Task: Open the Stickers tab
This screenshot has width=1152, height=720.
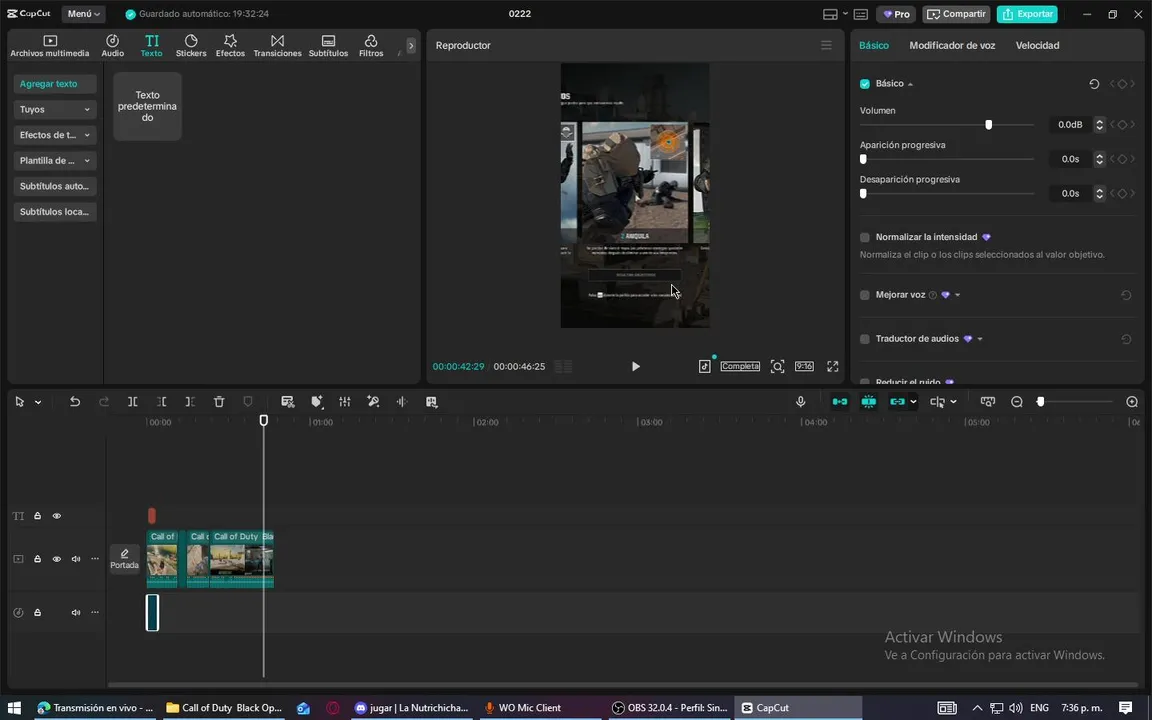Action: pos(191,46)
